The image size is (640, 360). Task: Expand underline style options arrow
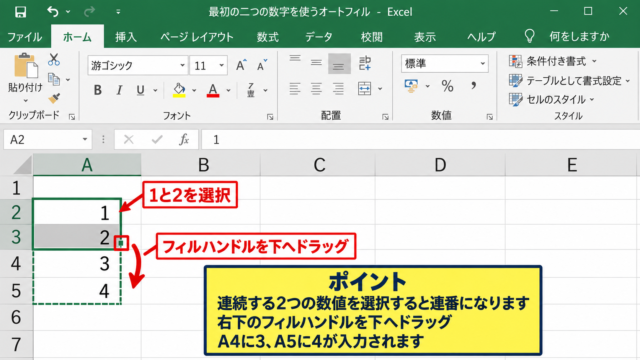[155, 90]
